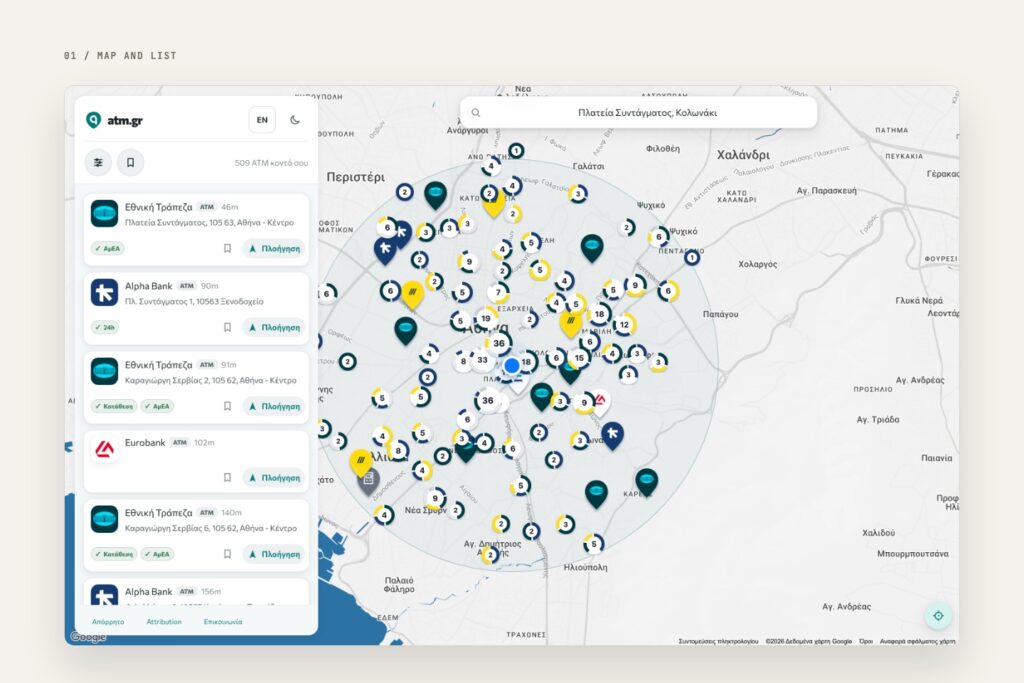Select the Alpha Bank pin southeast of center

coord(612,436)
